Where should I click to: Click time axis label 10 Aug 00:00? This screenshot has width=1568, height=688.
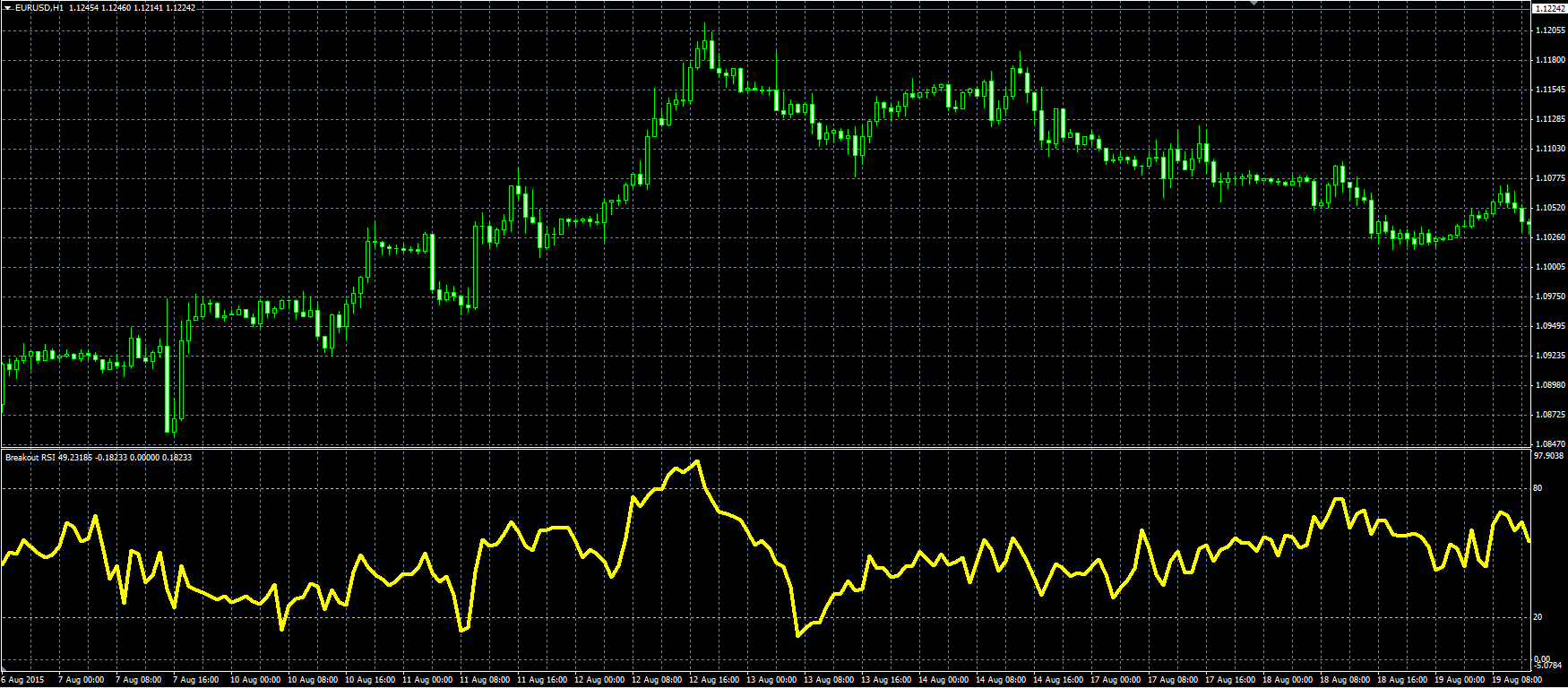[255, 680]
